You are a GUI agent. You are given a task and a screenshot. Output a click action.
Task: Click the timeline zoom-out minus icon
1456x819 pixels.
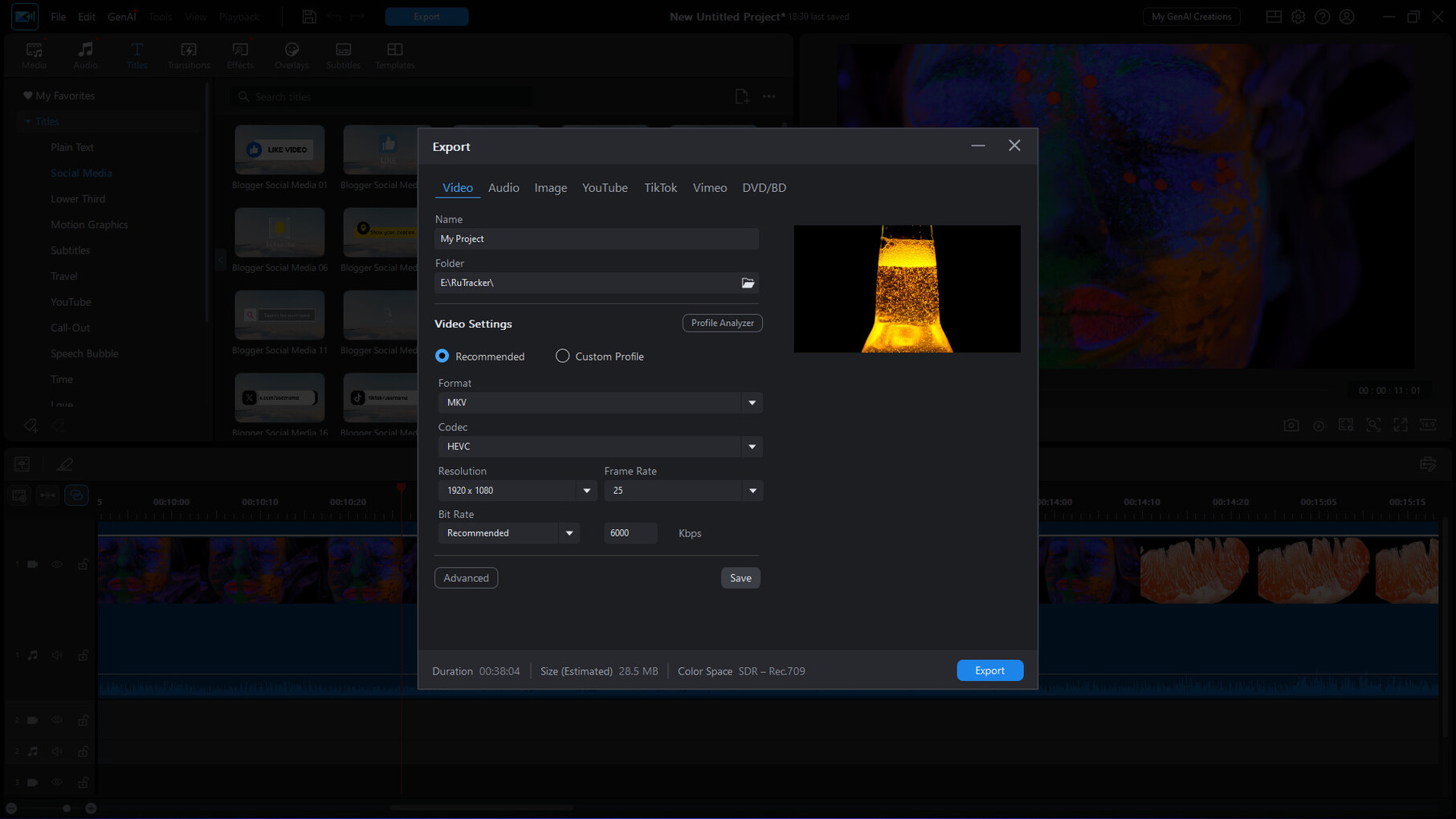[x=11, y=809]
